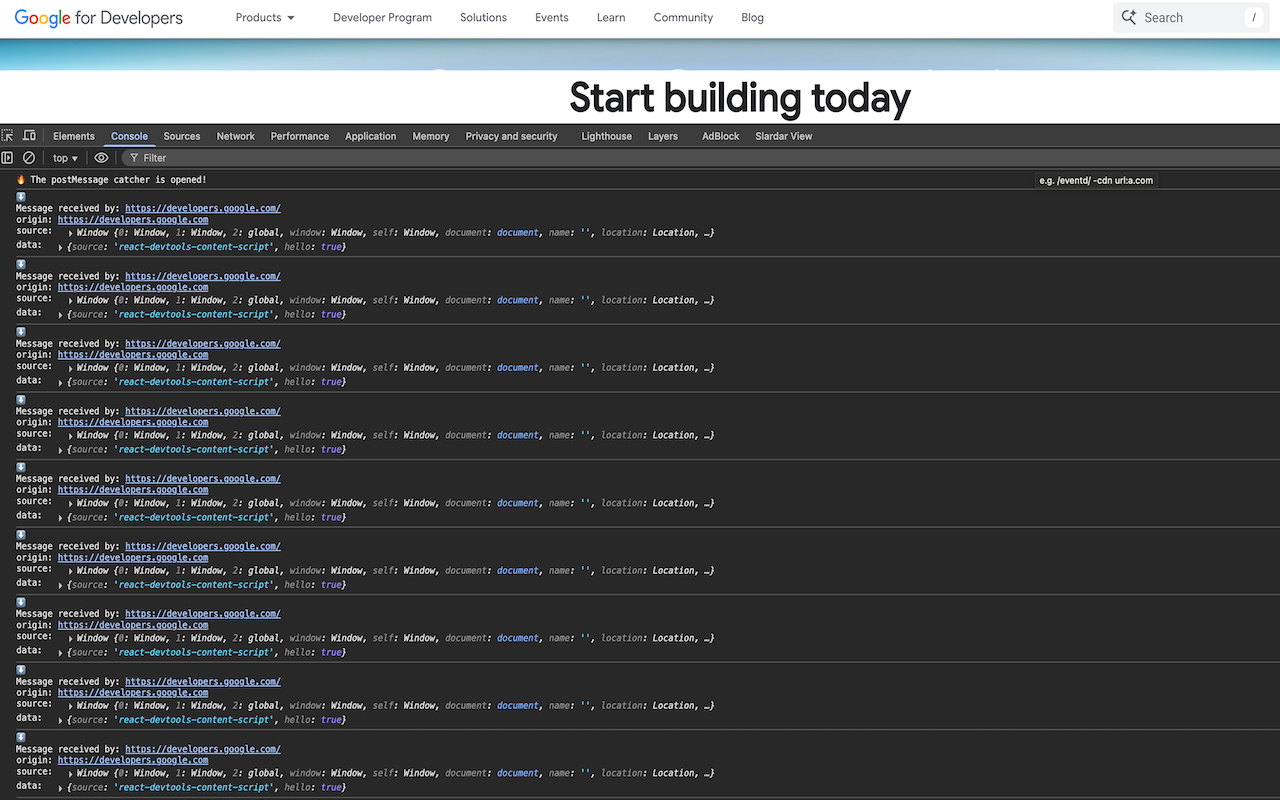Open the 'top' JavaScript context dropdown
The height and width of the screenshot is (800, 1280).
65,158
